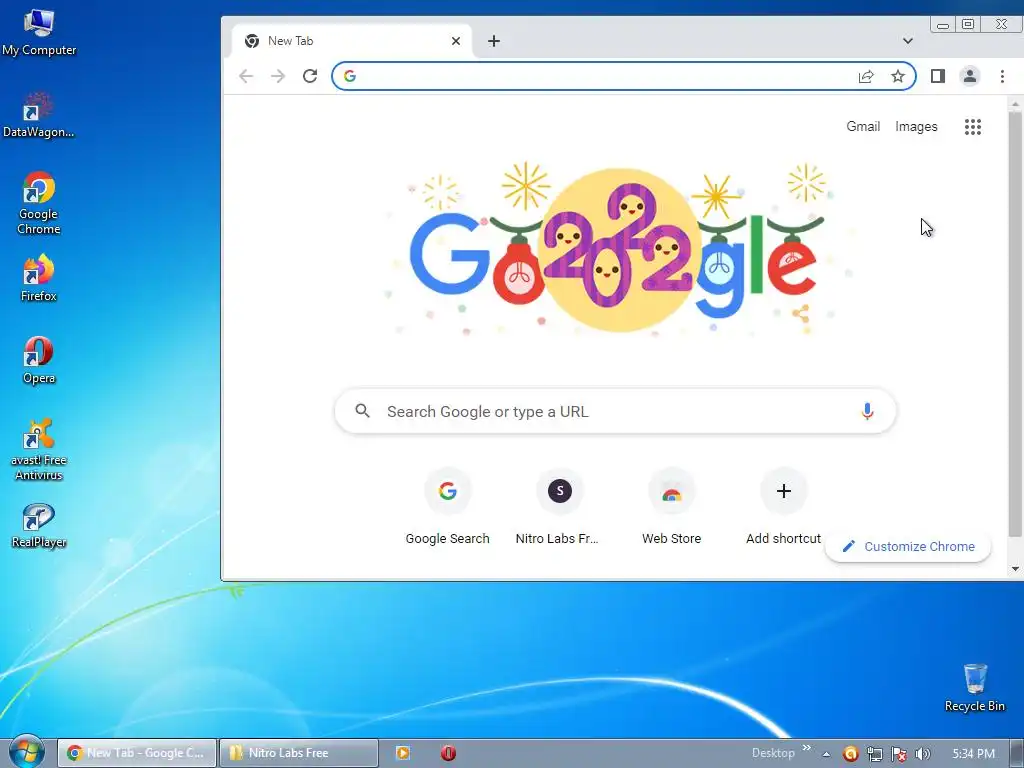
Task: Click the scrollbar down arrow
Action: 1015,569
